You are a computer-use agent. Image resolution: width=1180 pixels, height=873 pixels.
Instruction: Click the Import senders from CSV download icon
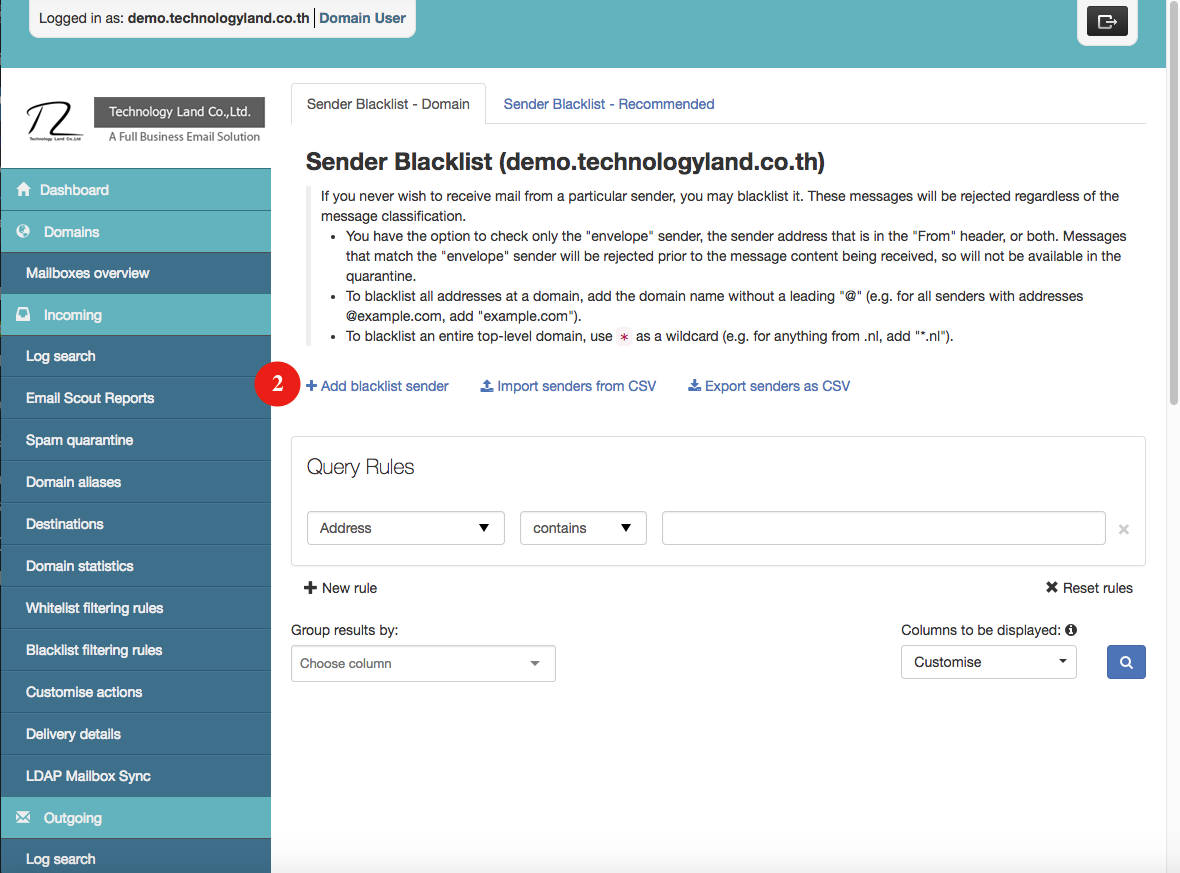click(487, 385)
